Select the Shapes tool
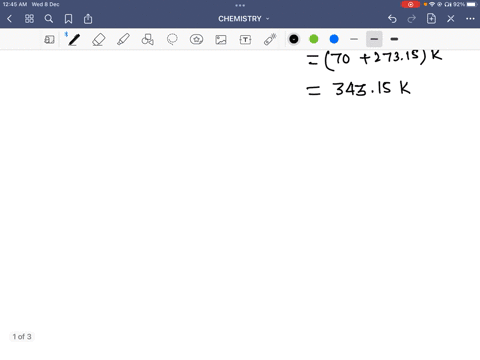Image resolution: width=480 pixels, height=360 pixels. click(148, 39)
